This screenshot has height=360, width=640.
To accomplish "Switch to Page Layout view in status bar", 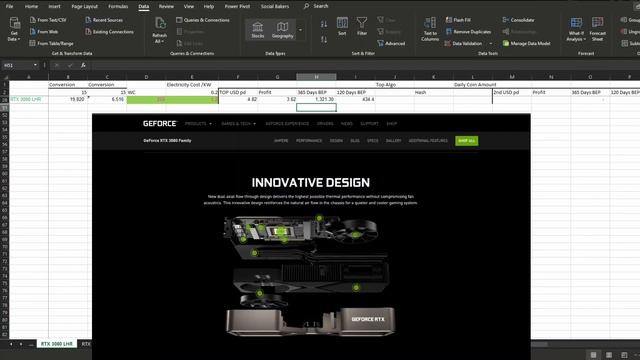I will (x=609, y=355).
